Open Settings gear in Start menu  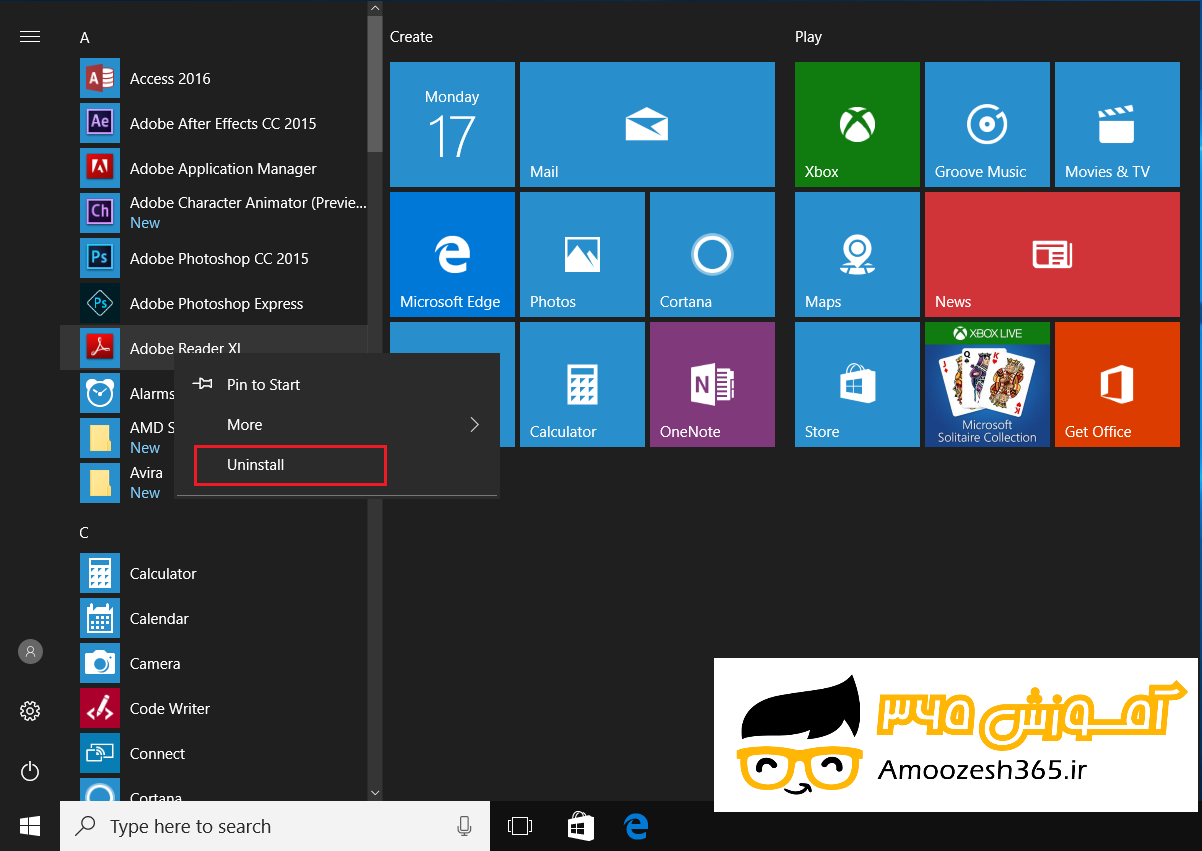(x=30, y=711)
